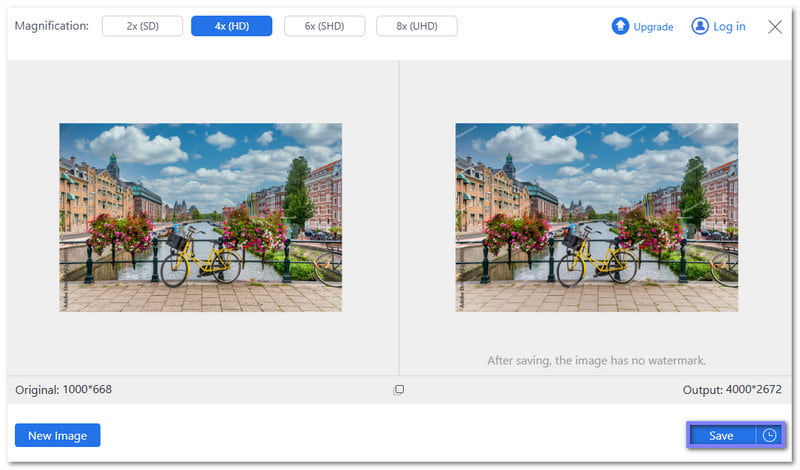Select the 2x (SD) magnification option
800x470 pixels.
click(142, 26)
